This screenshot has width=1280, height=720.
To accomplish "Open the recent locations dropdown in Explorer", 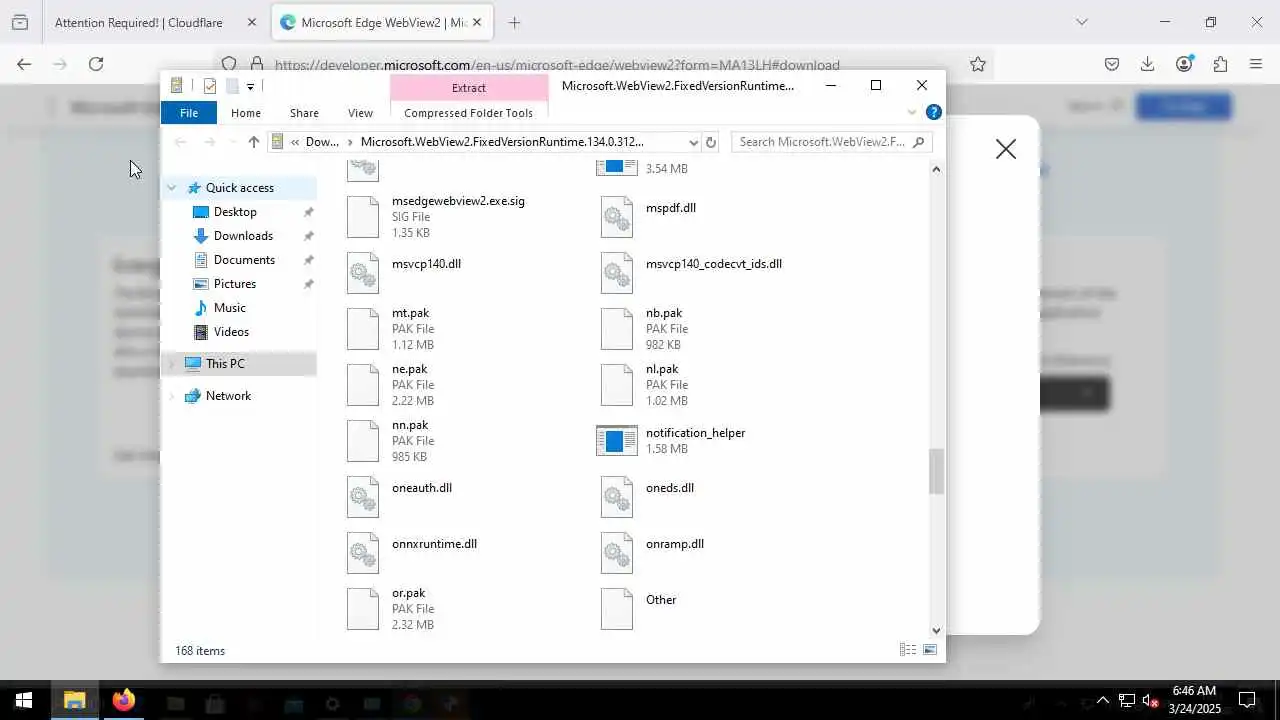I will [x=232, y=142].
